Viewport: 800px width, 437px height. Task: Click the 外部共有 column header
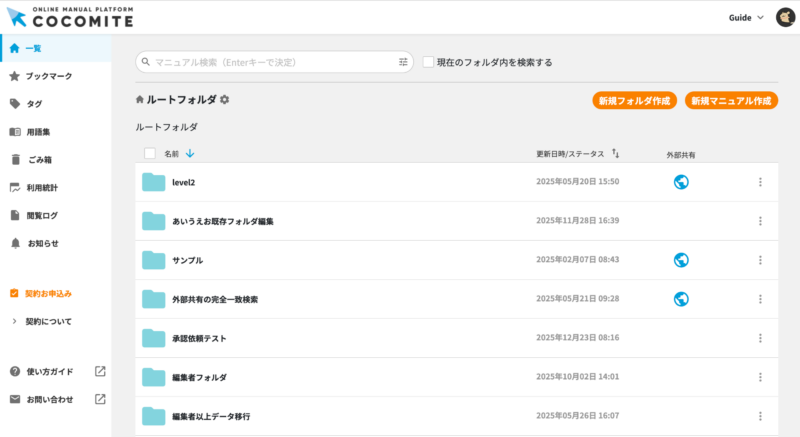click(681, 155)
